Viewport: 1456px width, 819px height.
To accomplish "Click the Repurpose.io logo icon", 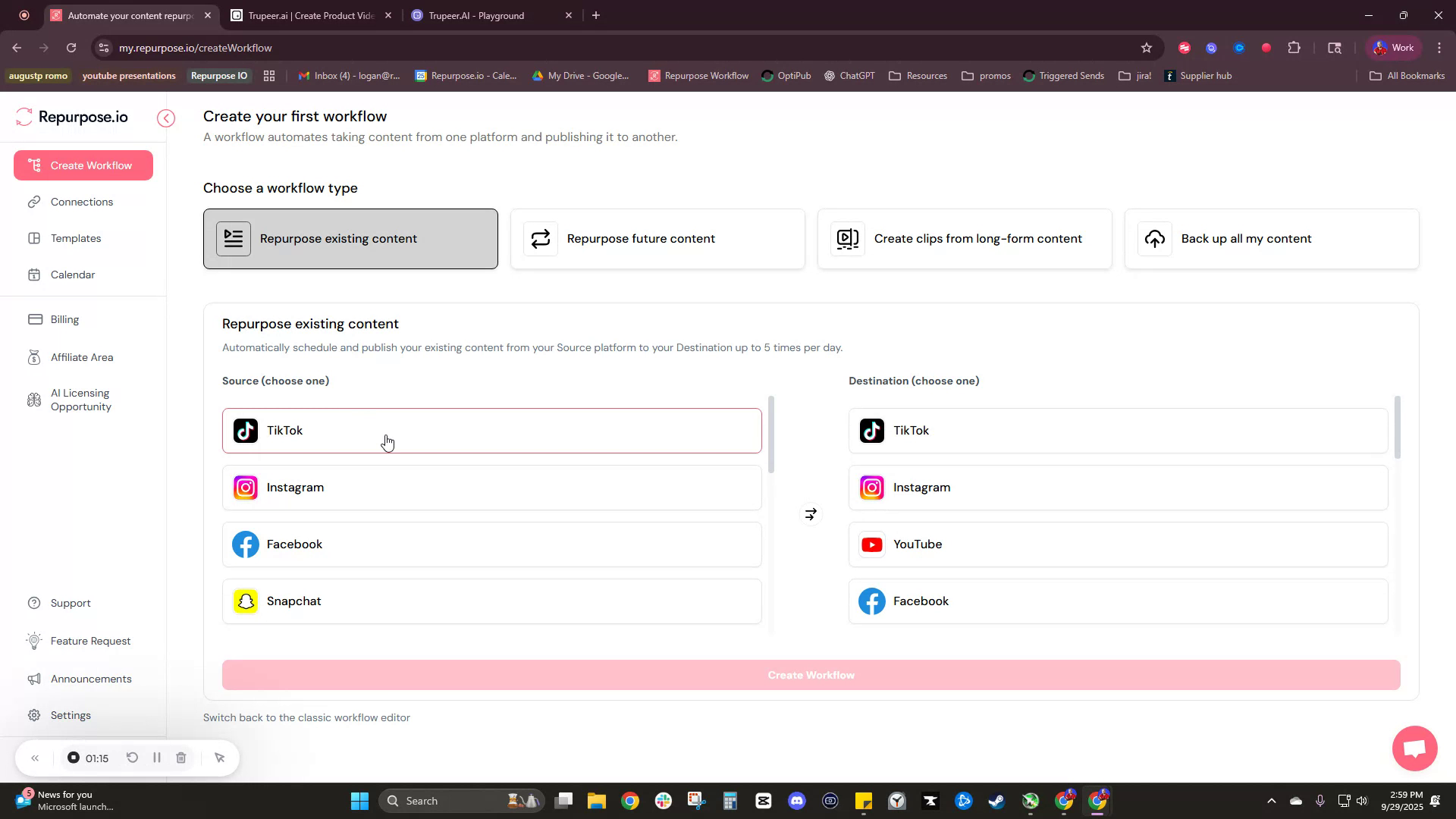I will click(24, 117).
